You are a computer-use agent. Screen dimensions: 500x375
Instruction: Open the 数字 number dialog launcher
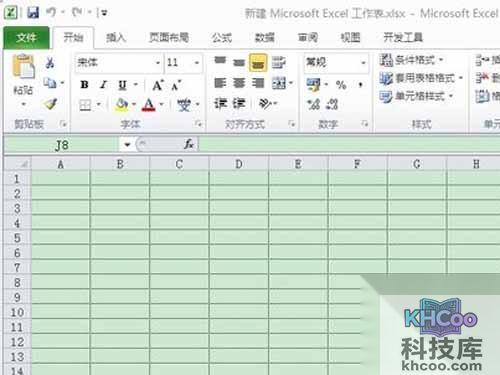[x=365, y=124]
